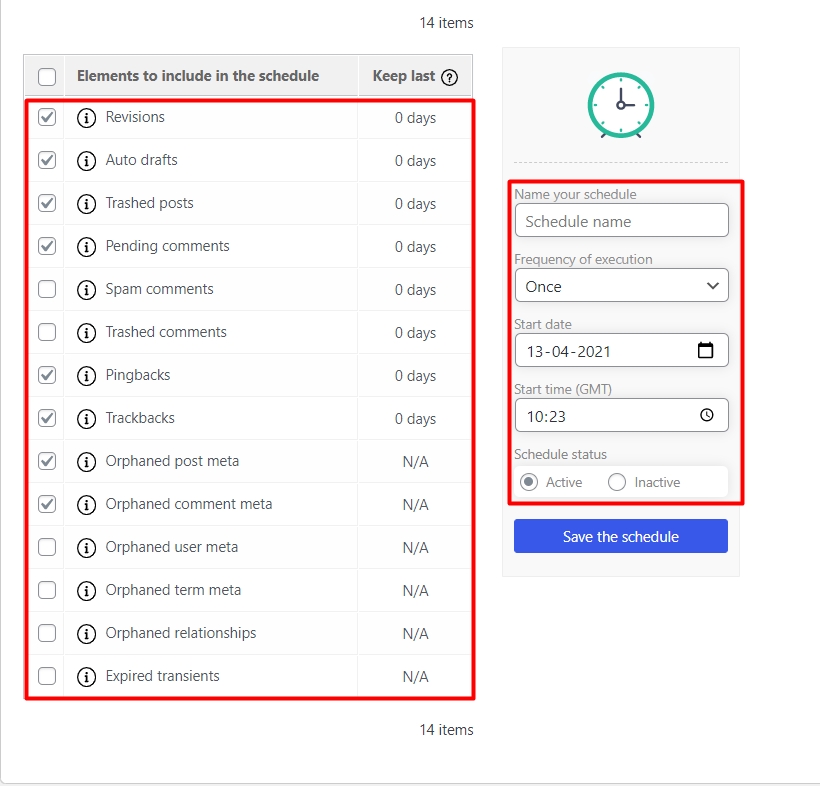The height and width of the screenshot is (786, 820).
Task: Uncheck the Trackbacks checkbox
Action: (47, 418)
